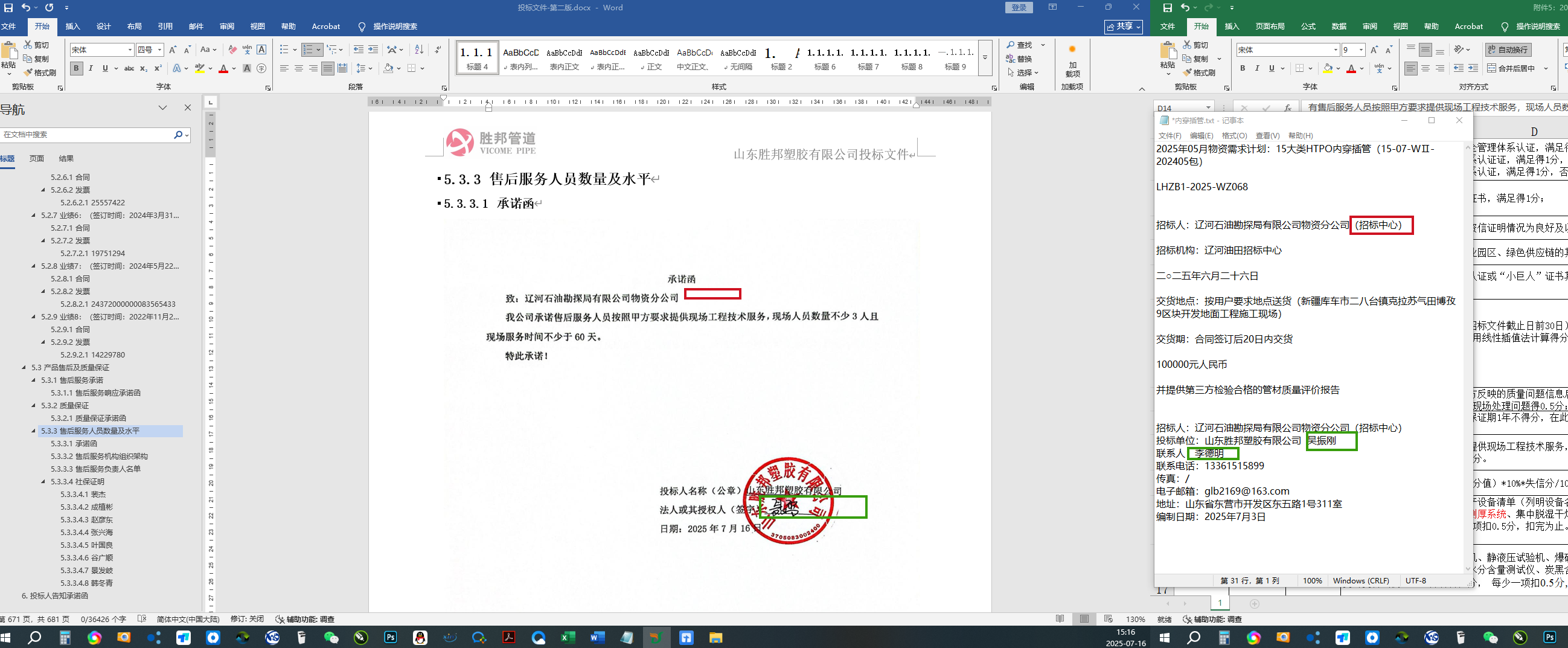Screen dimensions: 1568x648
Task: Open Excel from the Windows taskbar
Action: click(x=568, y=638)
